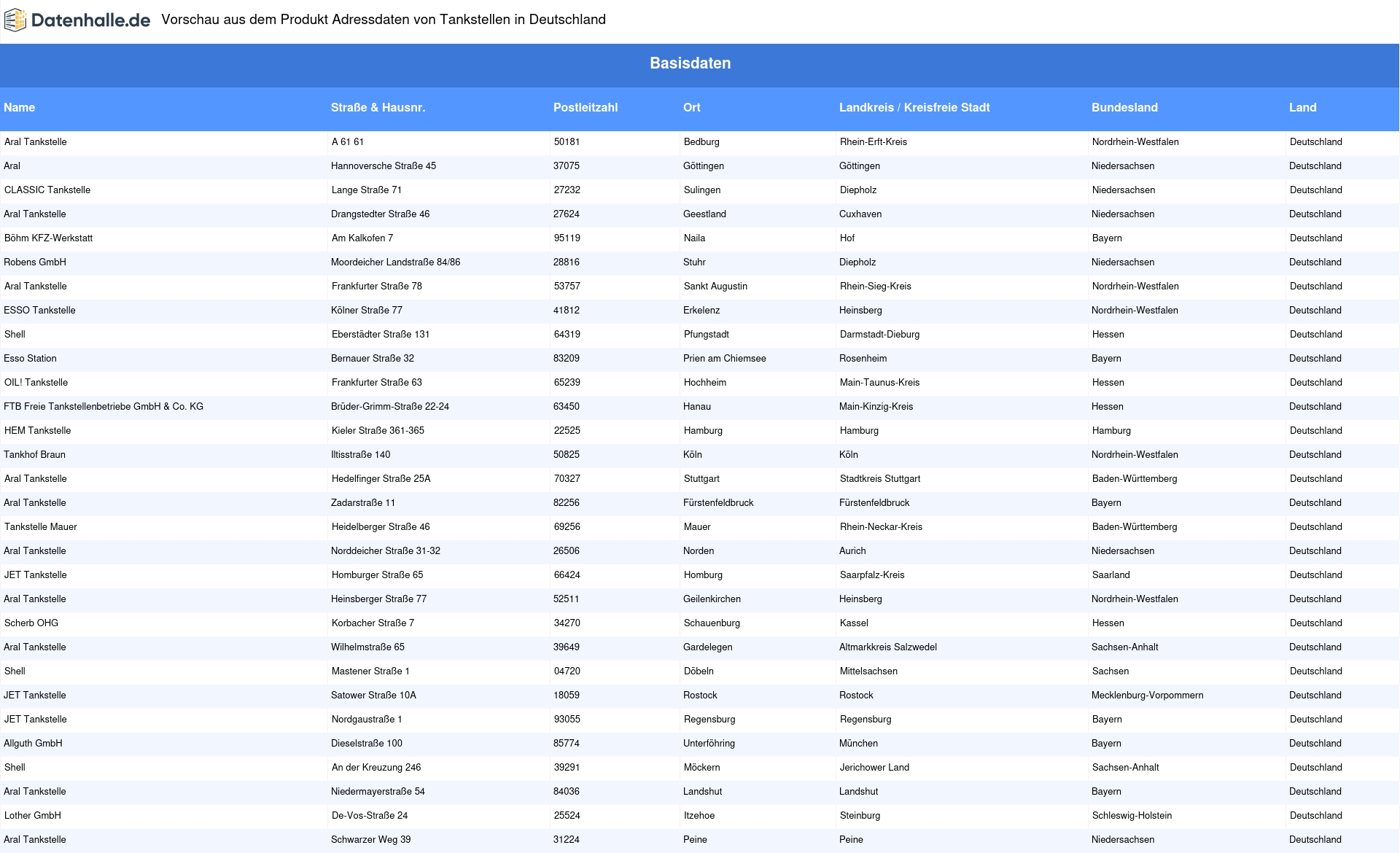Click address Am Kalkofen 7
This screenshot has width=1400, height=853.
coord(362,238)
